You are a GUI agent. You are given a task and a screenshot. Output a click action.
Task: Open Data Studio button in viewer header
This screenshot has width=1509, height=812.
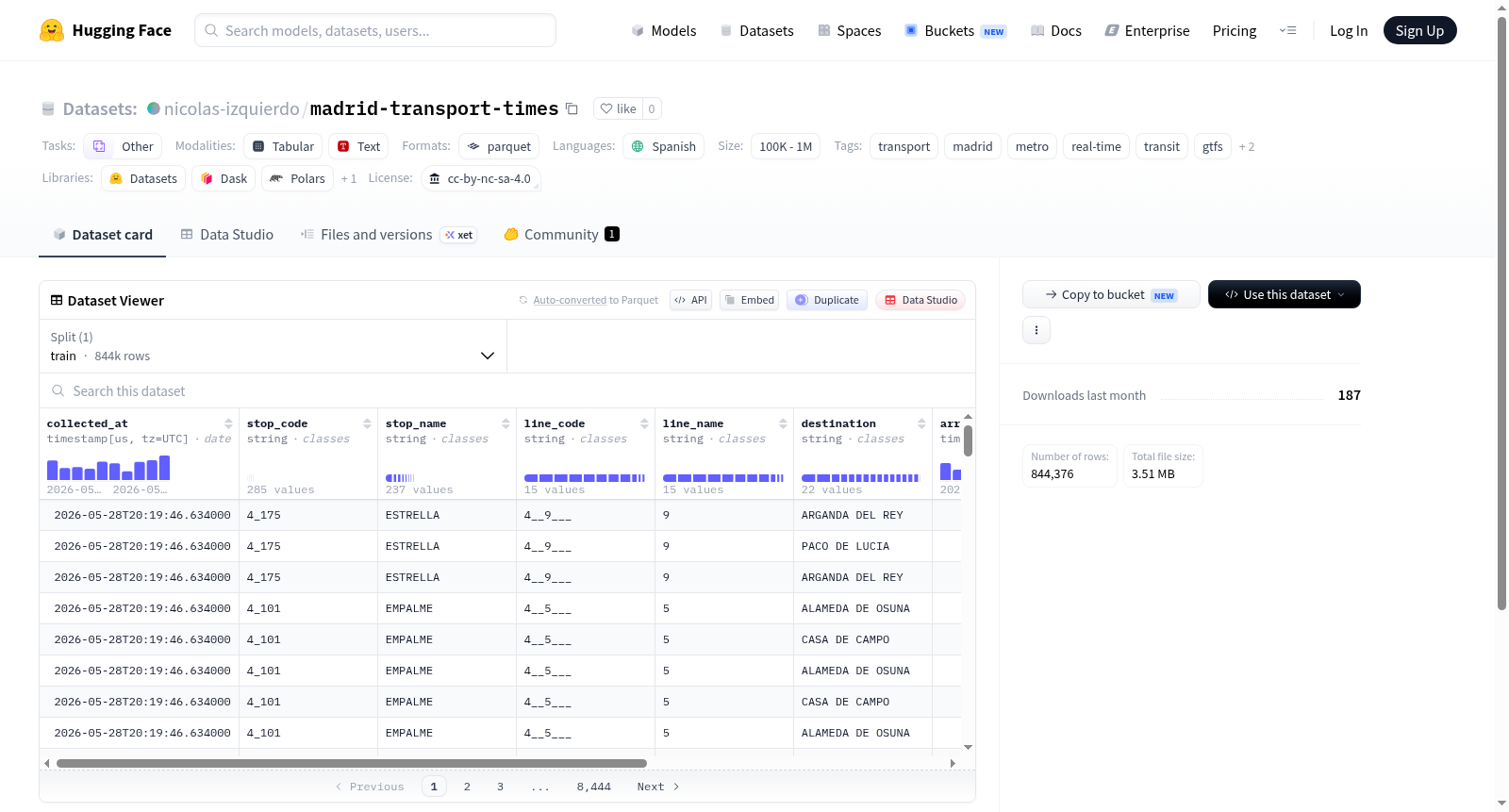[x=920, y=300]
